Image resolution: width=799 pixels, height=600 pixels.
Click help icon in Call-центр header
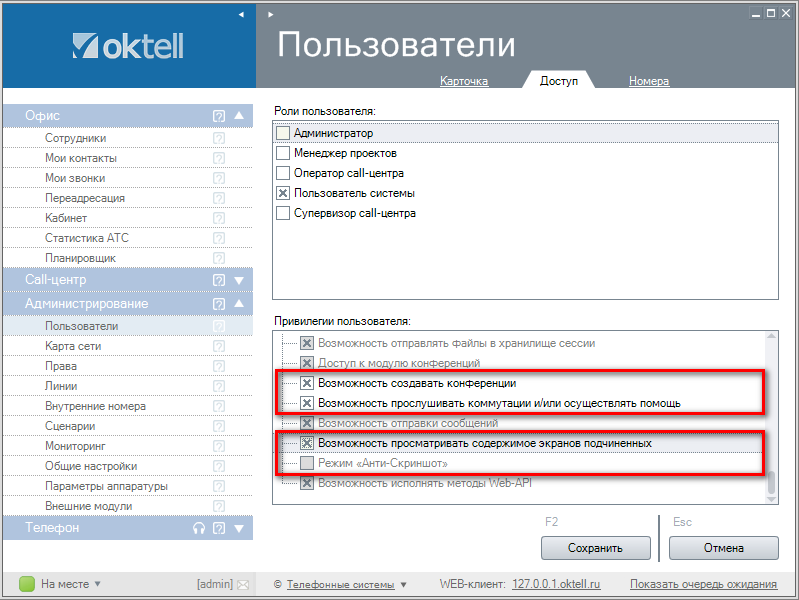tap(219, 280)
